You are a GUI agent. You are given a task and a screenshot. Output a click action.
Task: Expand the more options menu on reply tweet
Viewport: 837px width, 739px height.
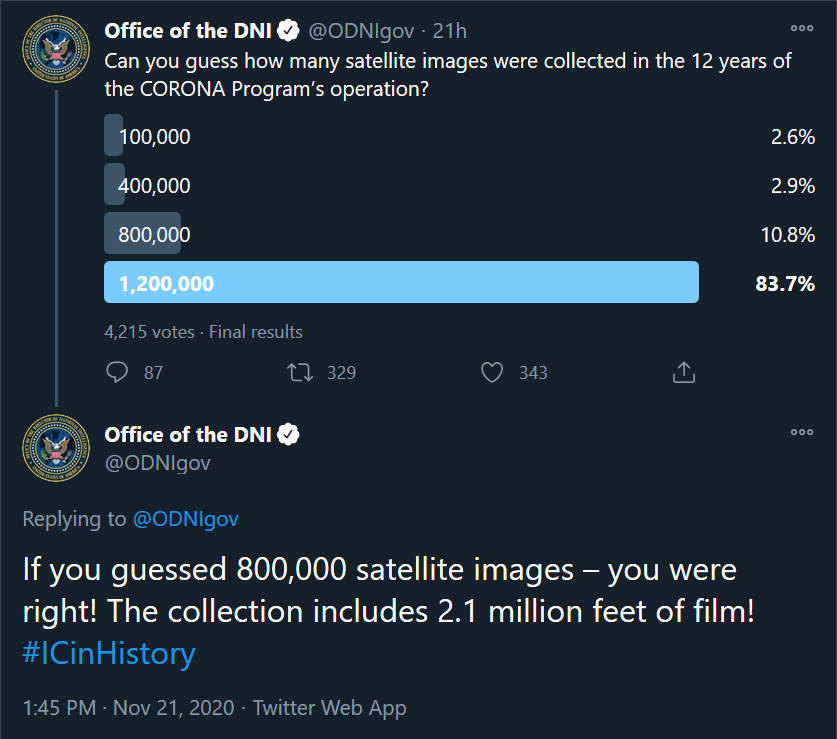802,433
